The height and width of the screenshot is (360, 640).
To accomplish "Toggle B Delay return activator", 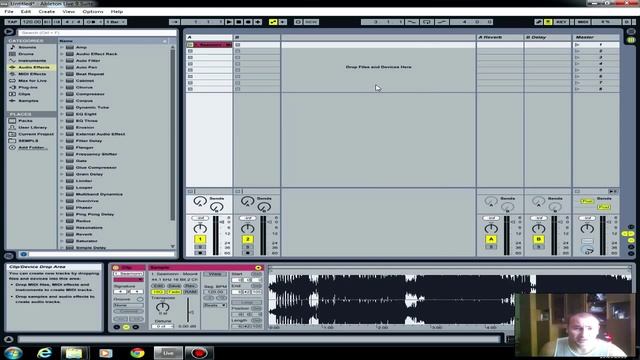I will click(x=538, y=239).
